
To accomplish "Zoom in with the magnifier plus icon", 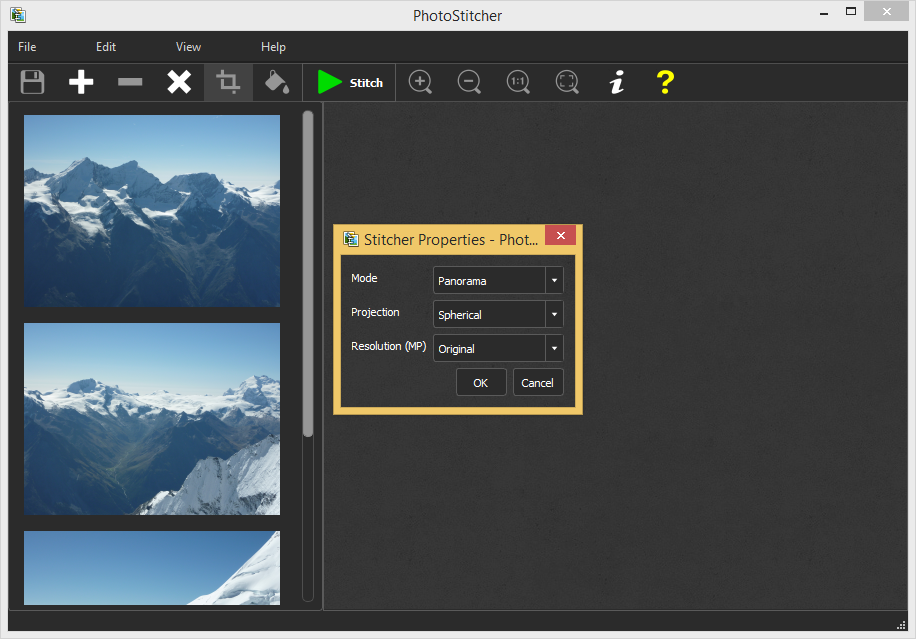I will [x=420, y=82].
